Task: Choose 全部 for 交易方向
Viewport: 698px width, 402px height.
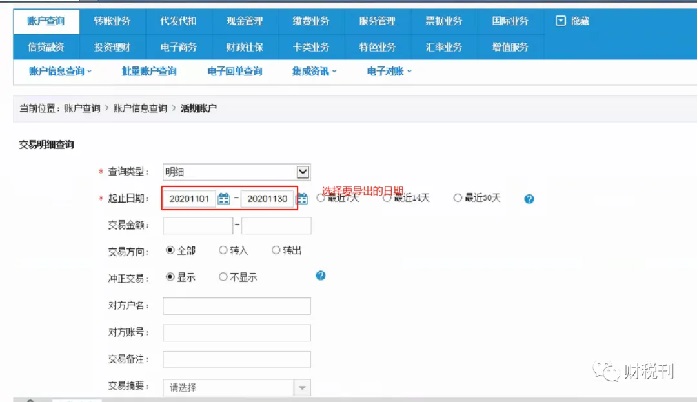Action: click(170, 250)
